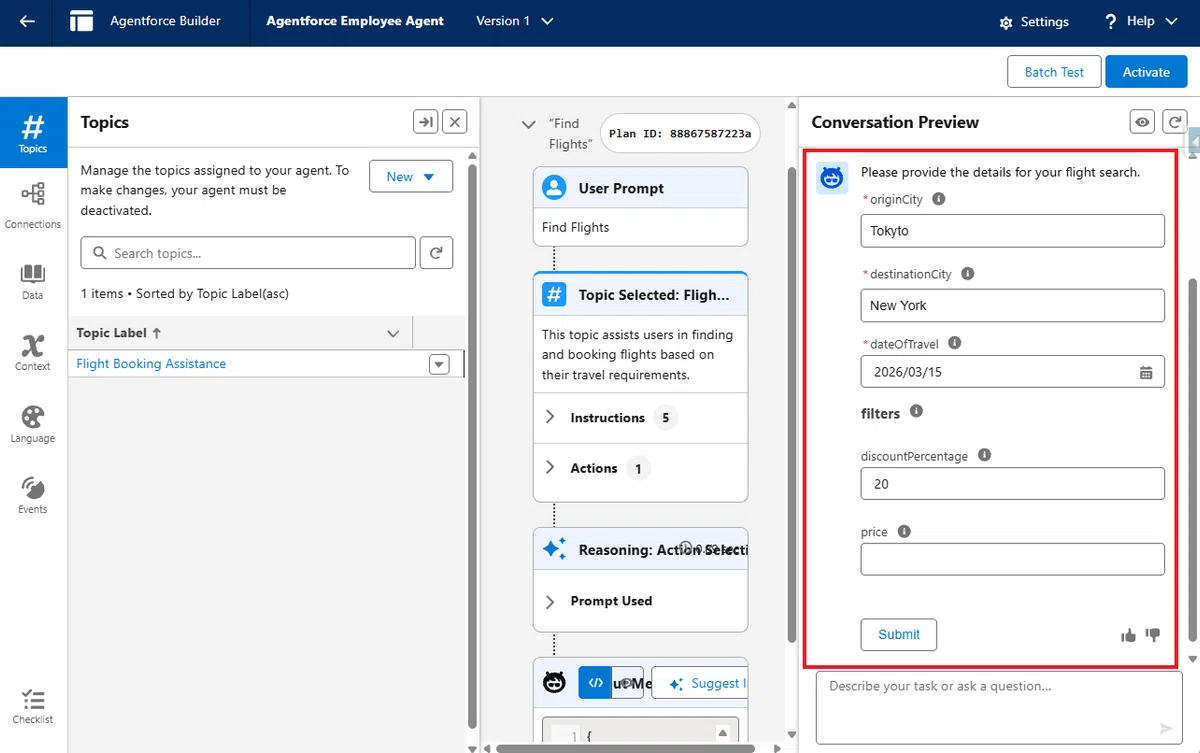Send the message with arrow icon

point(1166,728)
